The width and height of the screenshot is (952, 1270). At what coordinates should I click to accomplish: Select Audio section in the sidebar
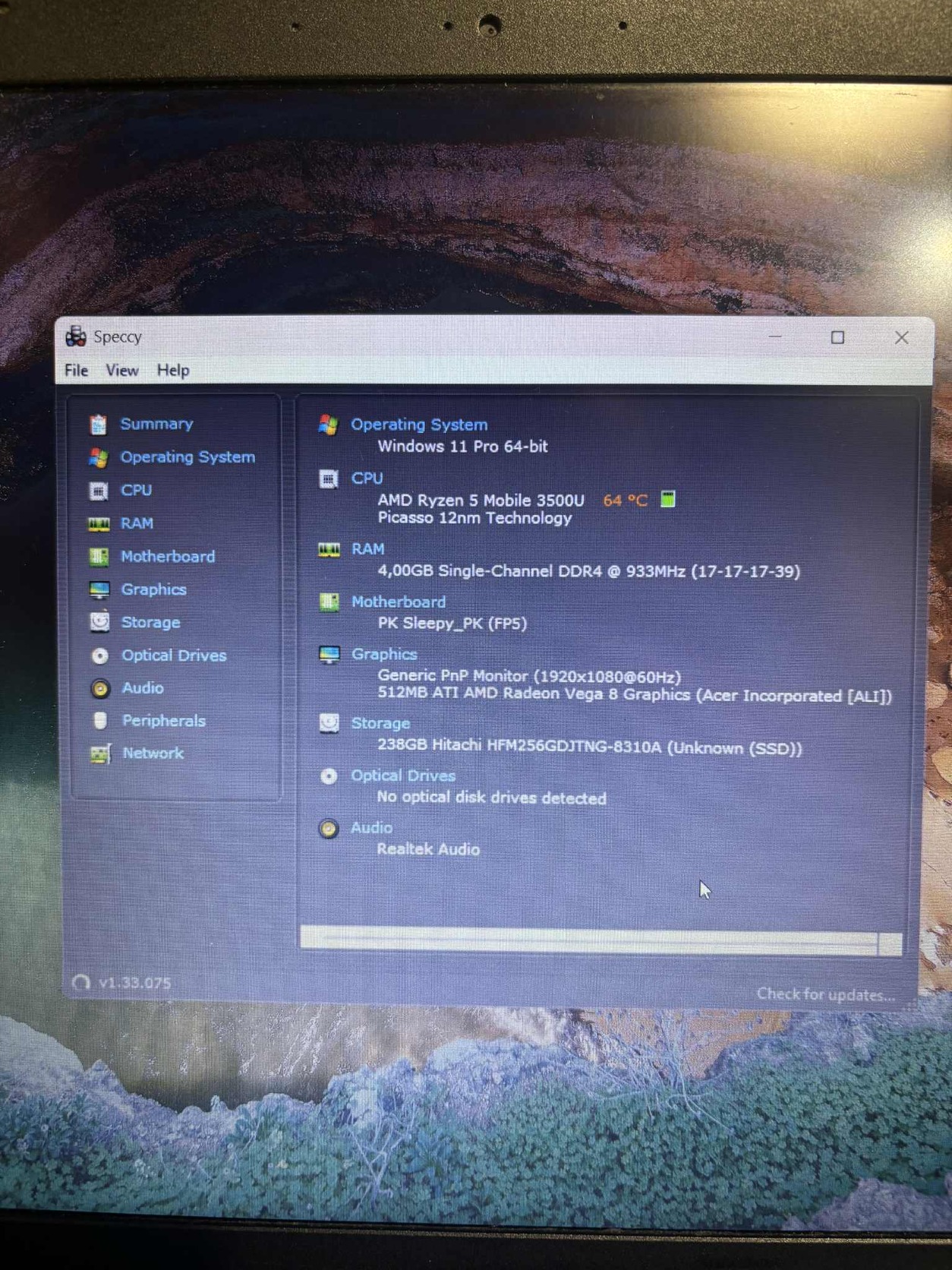click(x=143, y=688)
